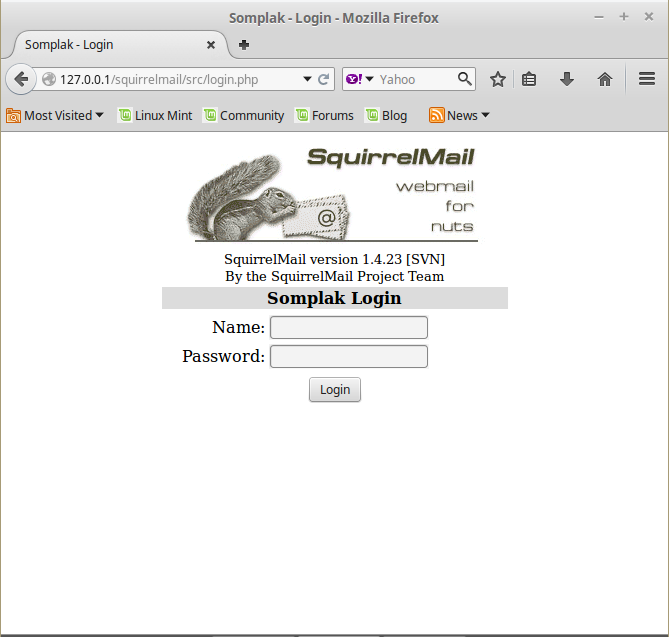Click the 'Somplak Login' heading
This screenshot has width=669, height=637.
coord(334,298)
